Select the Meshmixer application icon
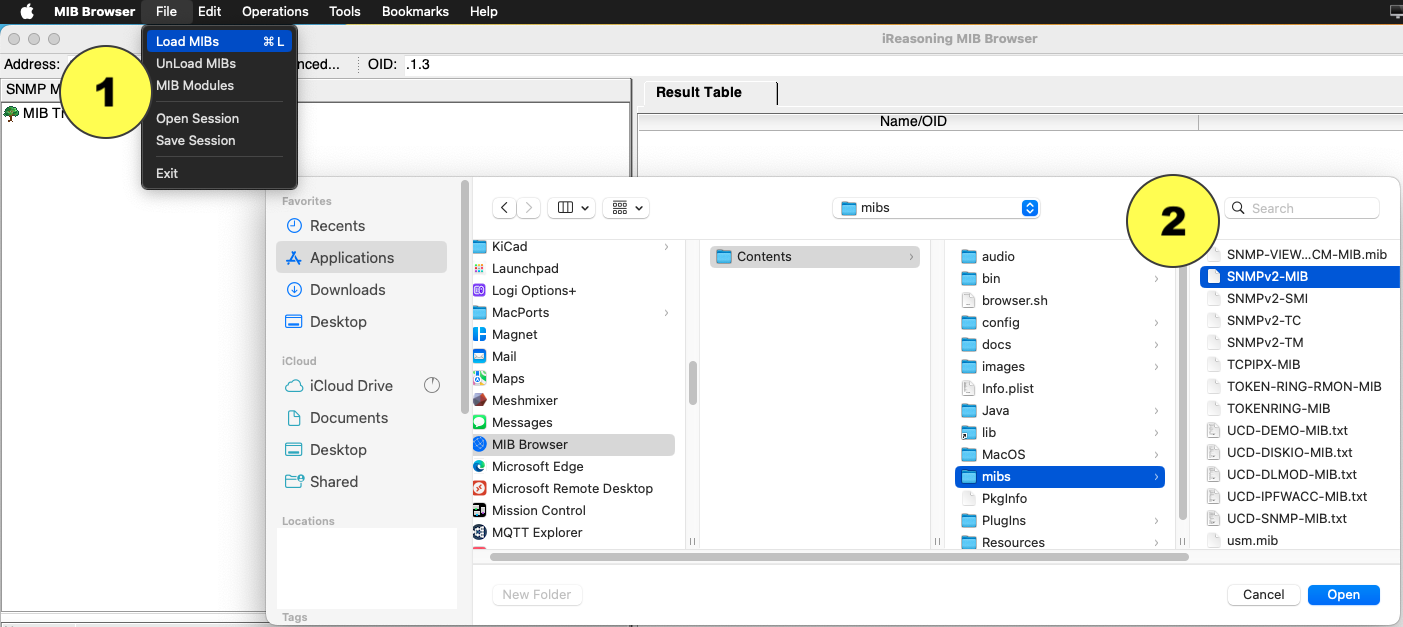Screen dimensions: 1403x627 [479, 400]
